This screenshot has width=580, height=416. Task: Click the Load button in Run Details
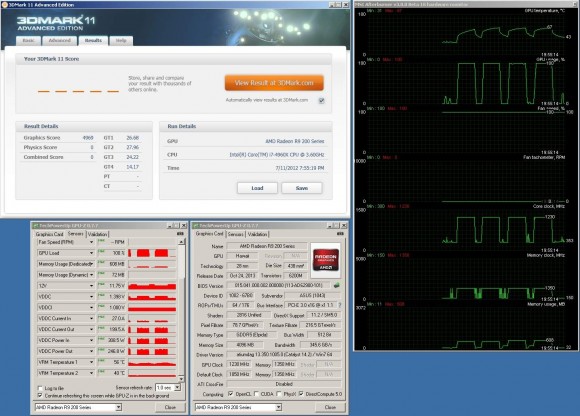pyautogui.click(x=257, y=188)
